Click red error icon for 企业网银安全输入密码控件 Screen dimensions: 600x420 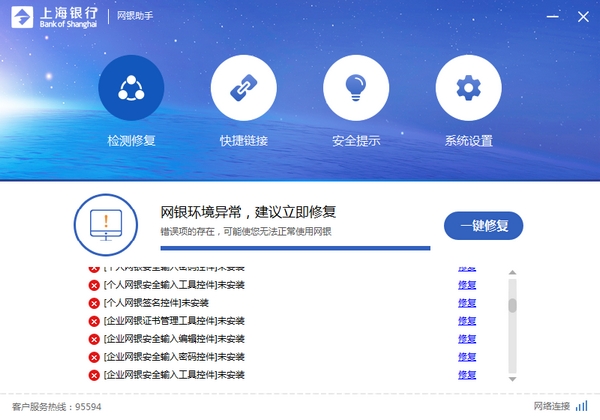tap(94, 357)
